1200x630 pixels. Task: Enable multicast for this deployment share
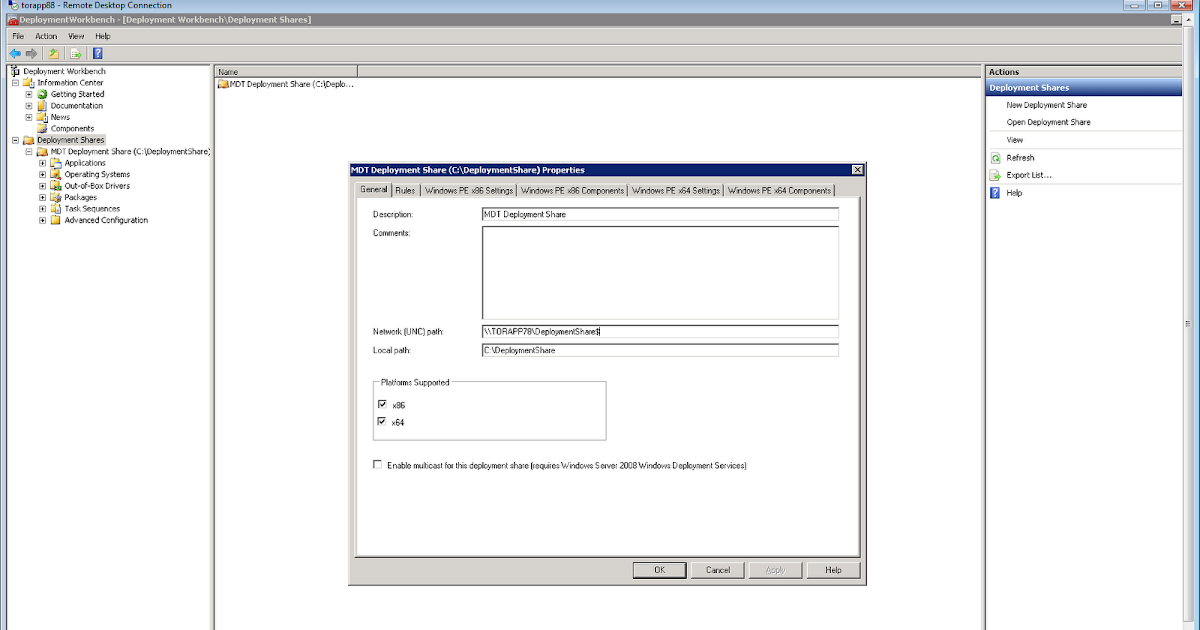[377, 464]
